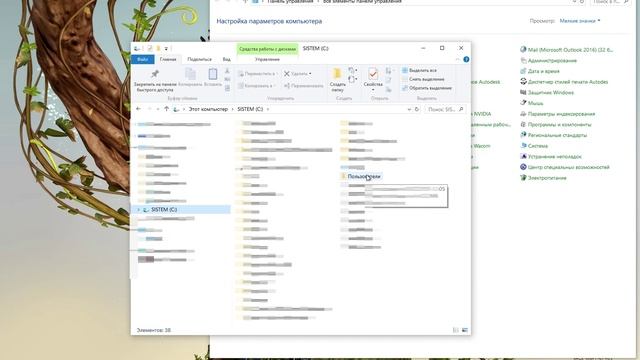The image size is (640, 360).
Task: Open Mail (Microsoft Outlook 2016) in Control Panel
Action: coord(567,50)
